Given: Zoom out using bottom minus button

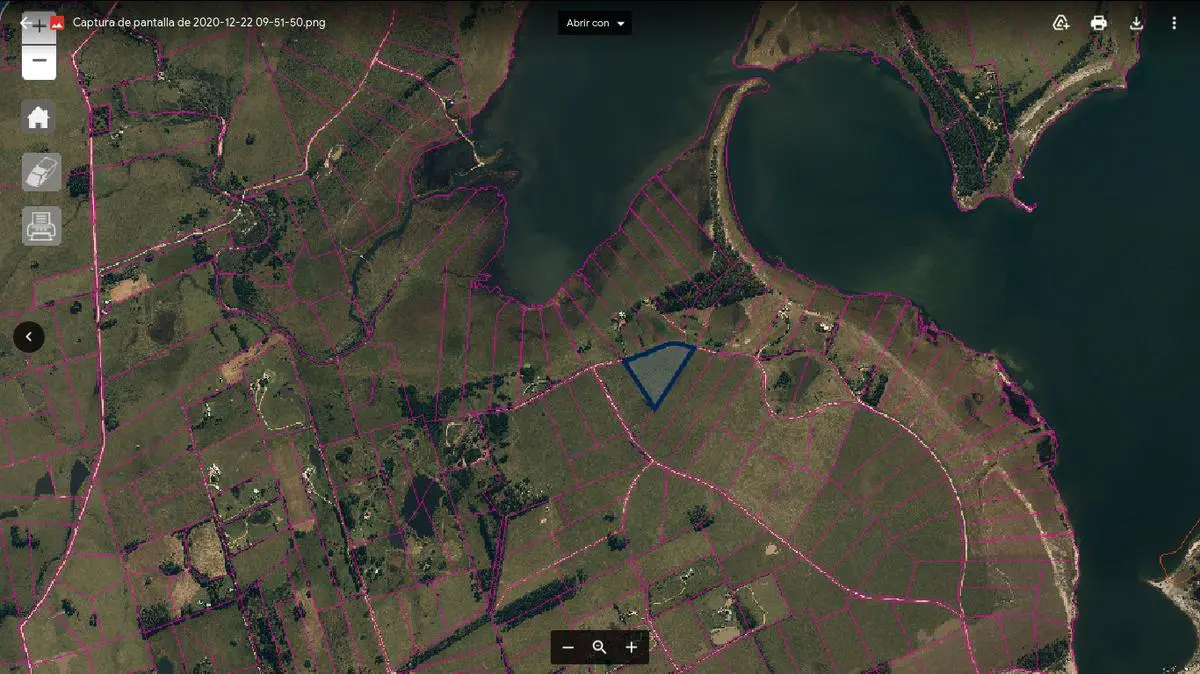Looking at the screenshot, I should [568, 647].
